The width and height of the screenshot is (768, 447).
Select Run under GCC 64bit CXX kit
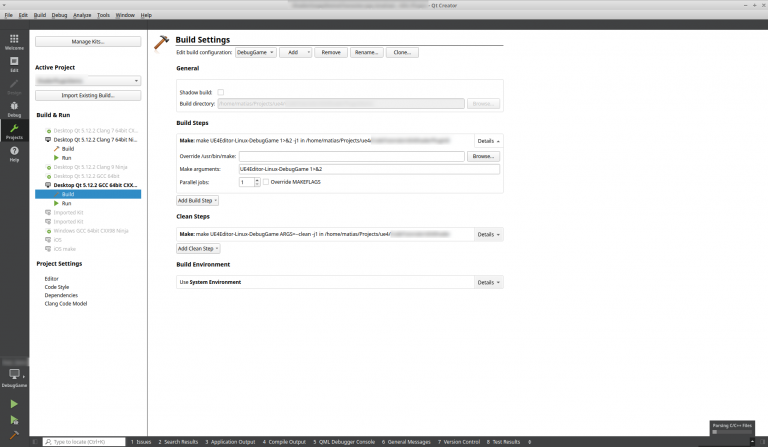(66, 203)
